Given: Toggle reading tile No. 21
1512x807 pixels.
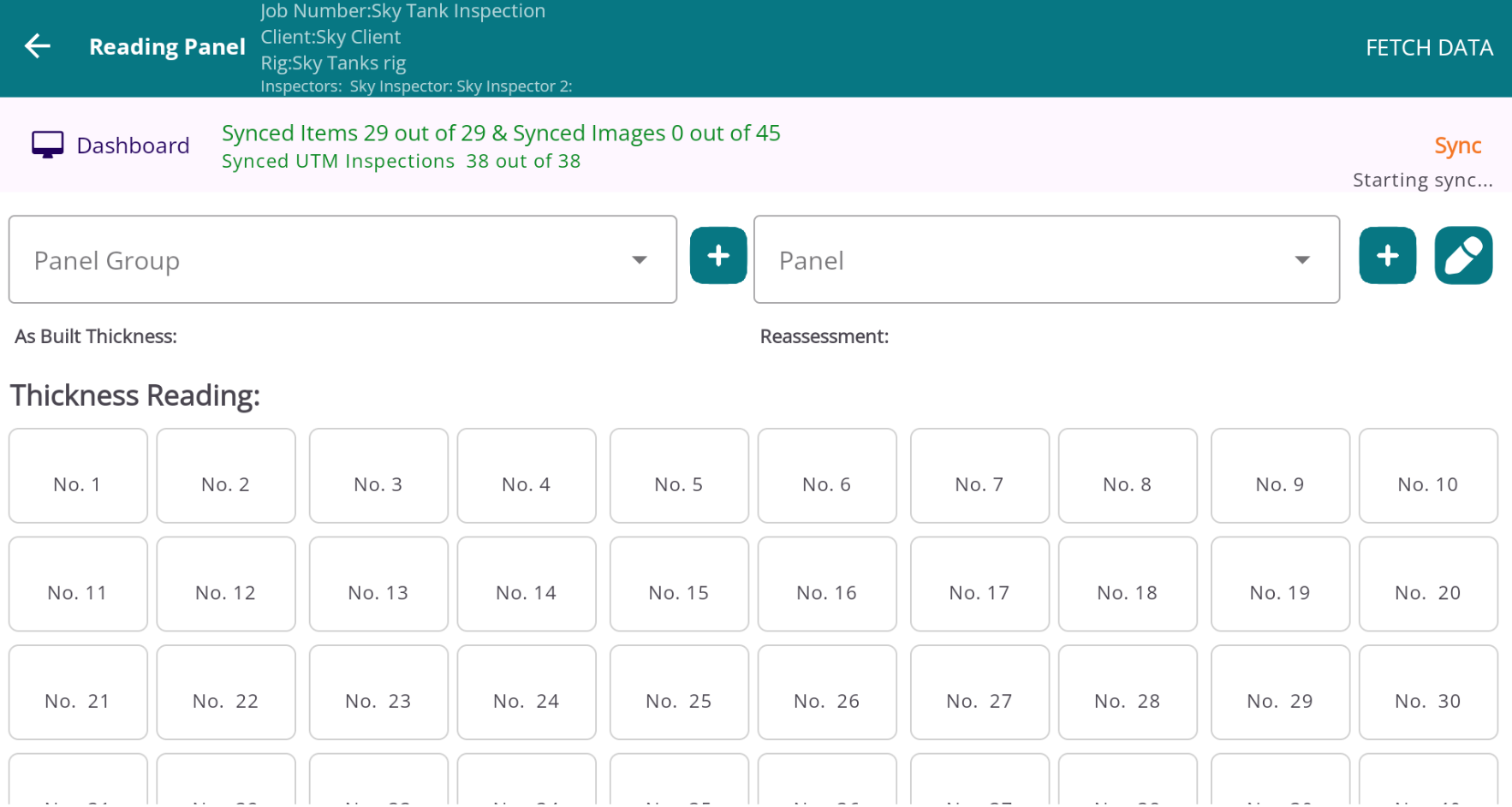Looking at the screenshot, I should click(77, 701).
